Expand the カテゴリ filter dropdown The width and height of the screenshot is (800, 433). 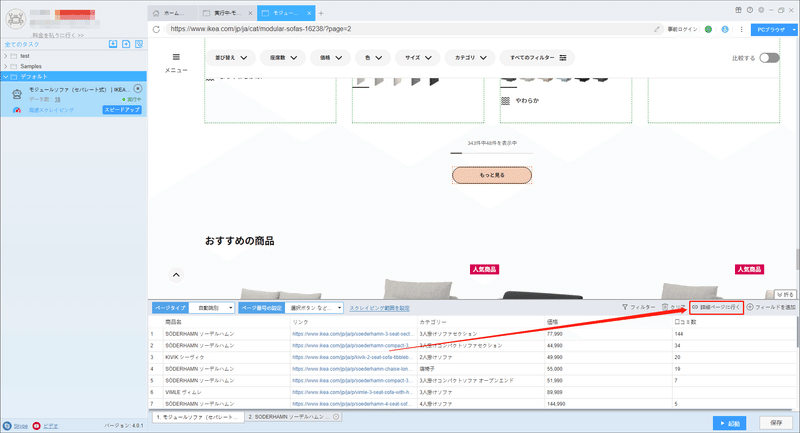(x=470, y=58)
